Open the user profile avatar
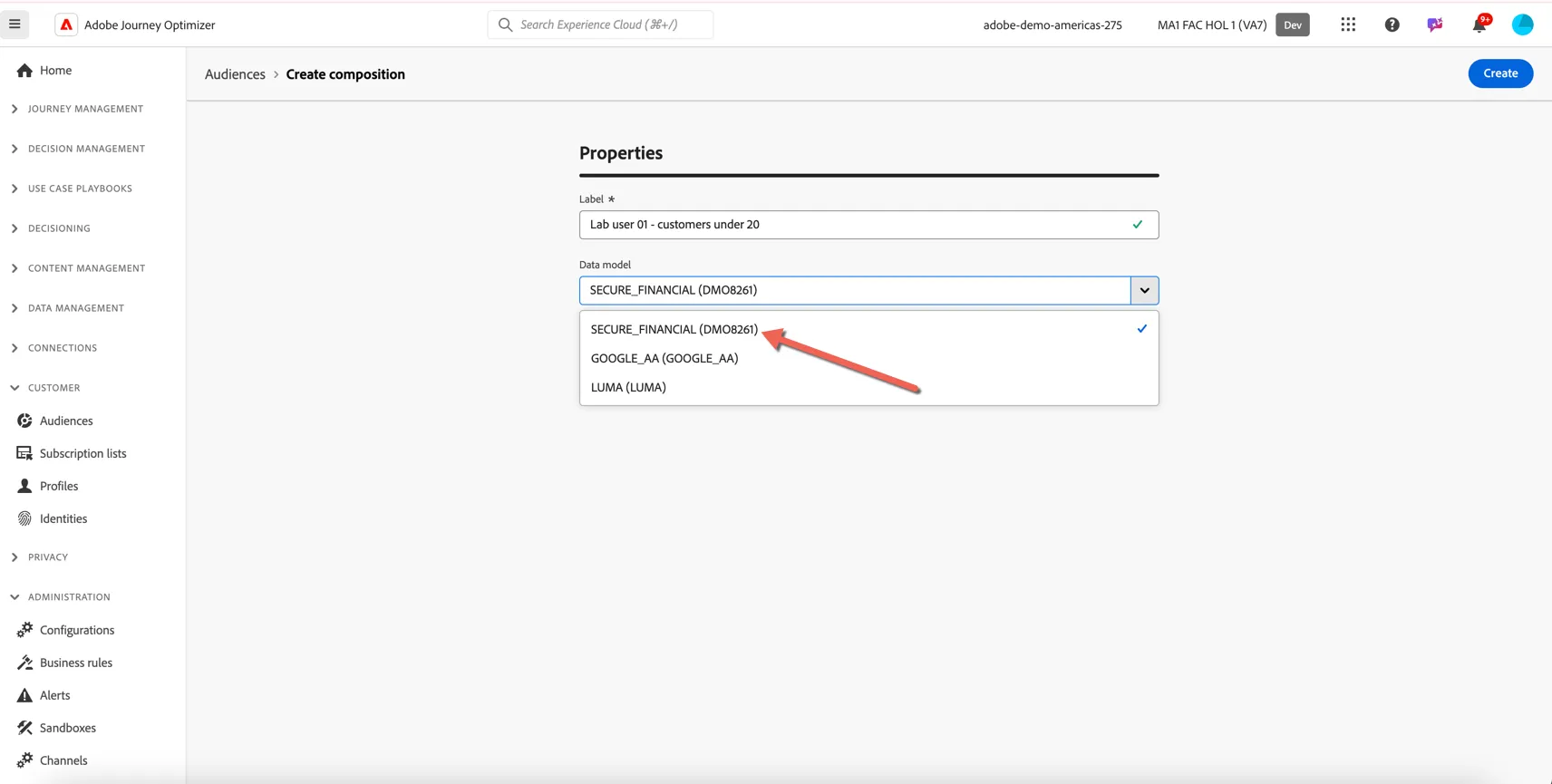1552x784 pixels. [1522, 24]
